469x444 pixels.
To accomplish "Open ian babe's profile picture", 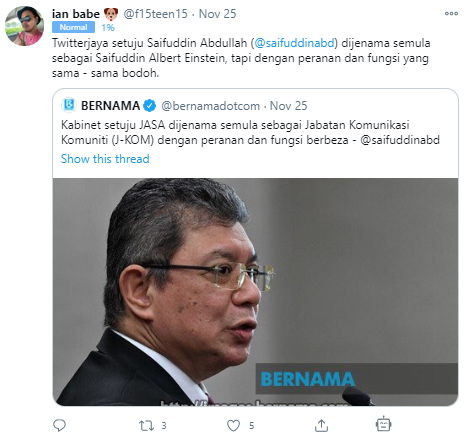I will (x=24, y=26).
